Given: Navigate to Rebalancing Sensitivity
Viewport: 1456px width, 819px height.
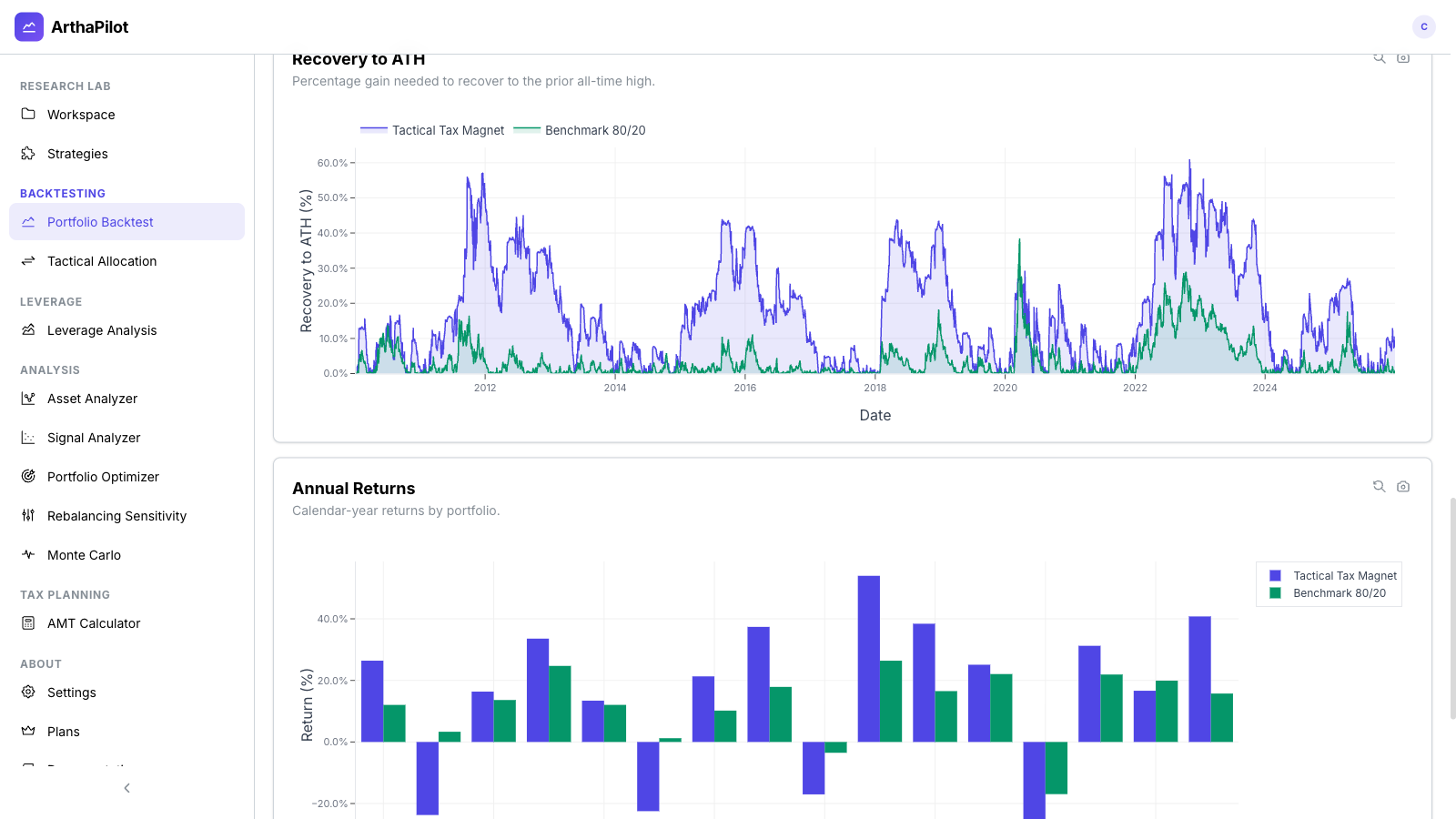Looking at the screenshot, I should (116, 516).
